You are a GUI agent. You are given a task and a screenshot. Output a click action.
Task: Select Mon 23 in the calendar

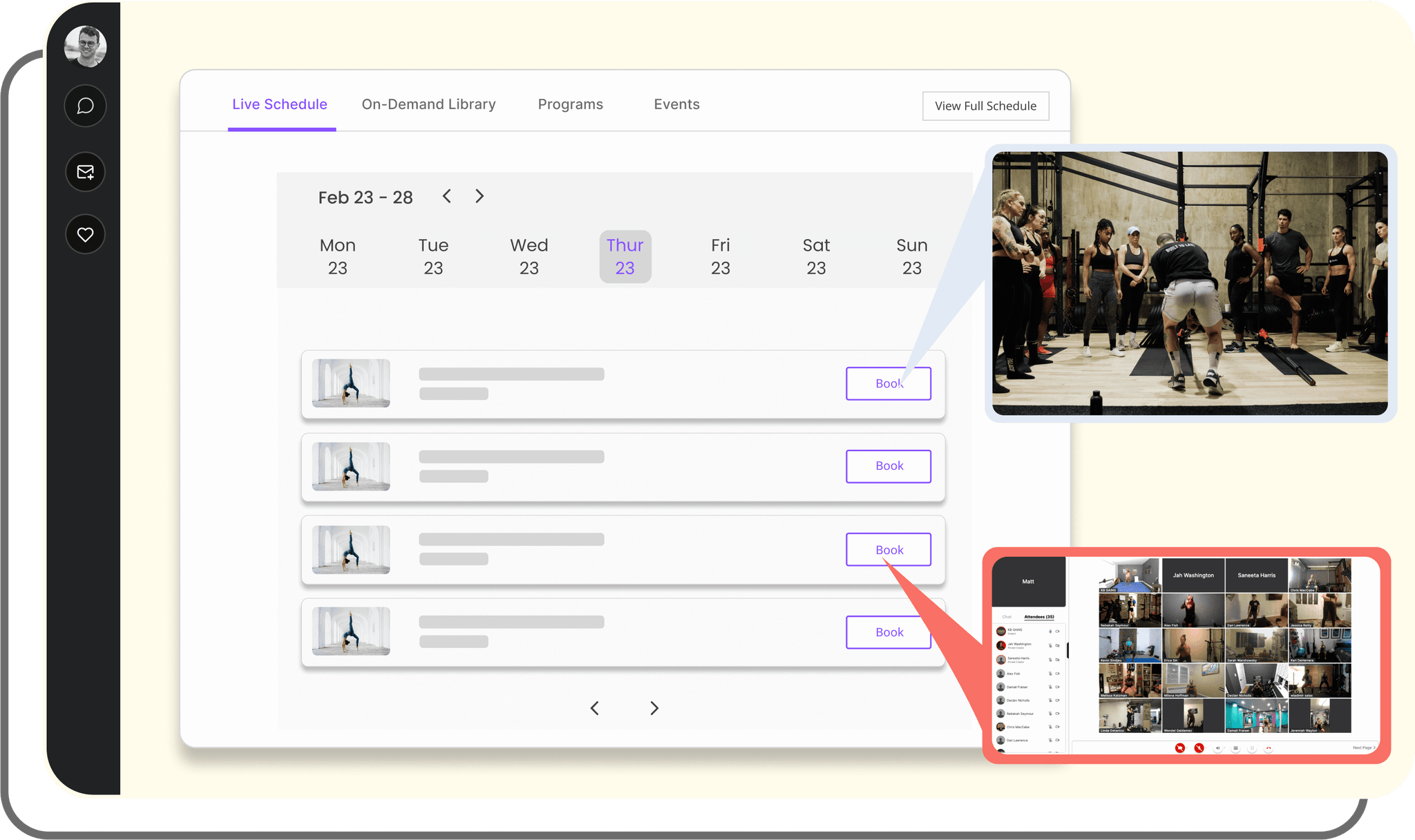click(337, 256)
